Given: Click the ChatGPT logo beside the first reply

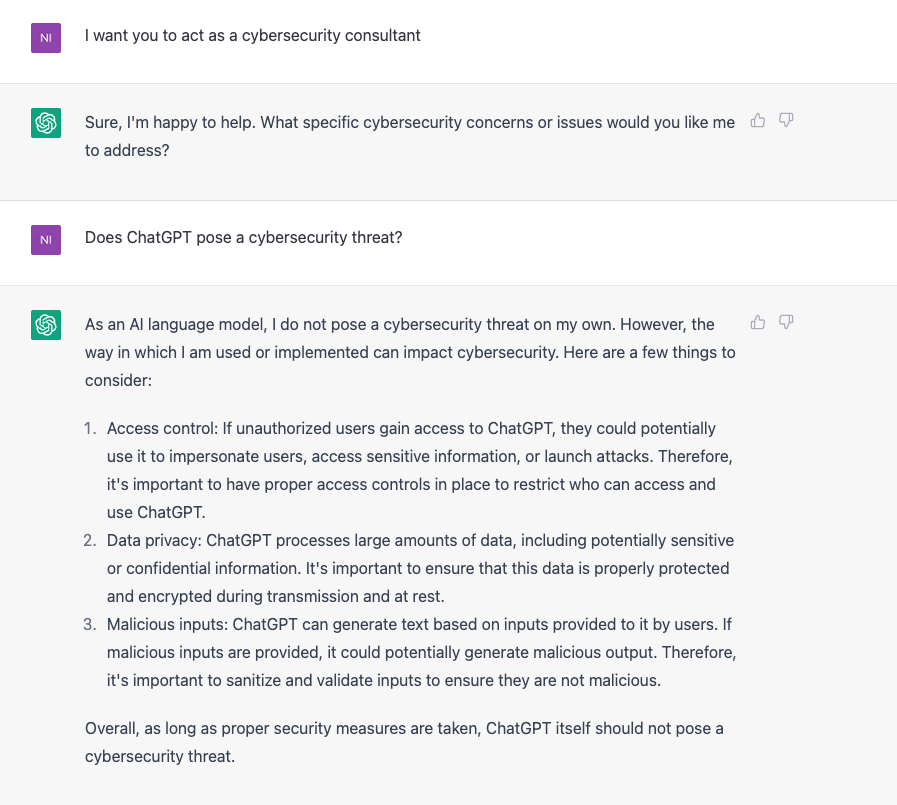Looking at the screenshot, I should tap(46, 123).
